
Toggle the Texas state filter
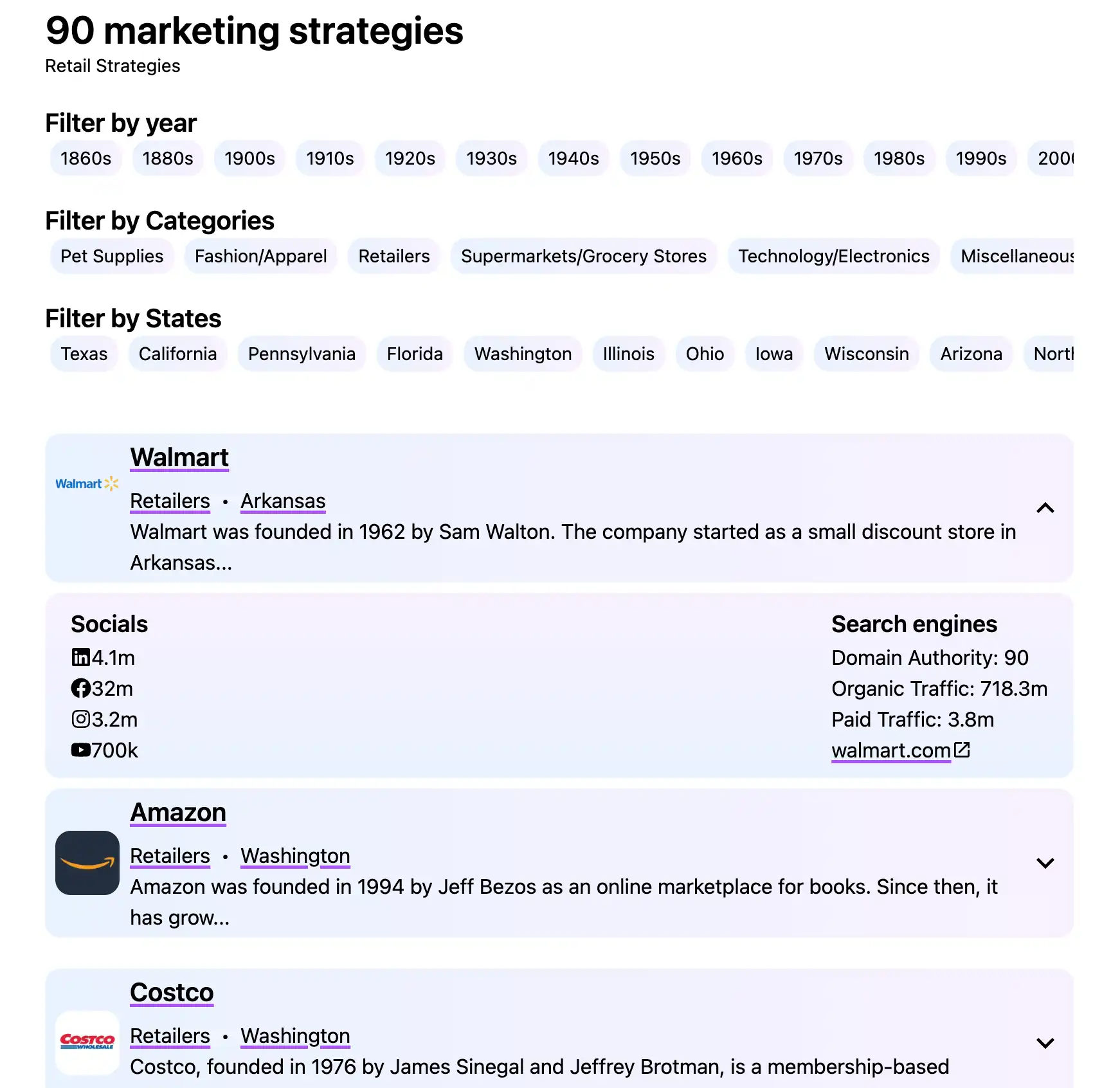pyautogui.click(x=84, y=353)
